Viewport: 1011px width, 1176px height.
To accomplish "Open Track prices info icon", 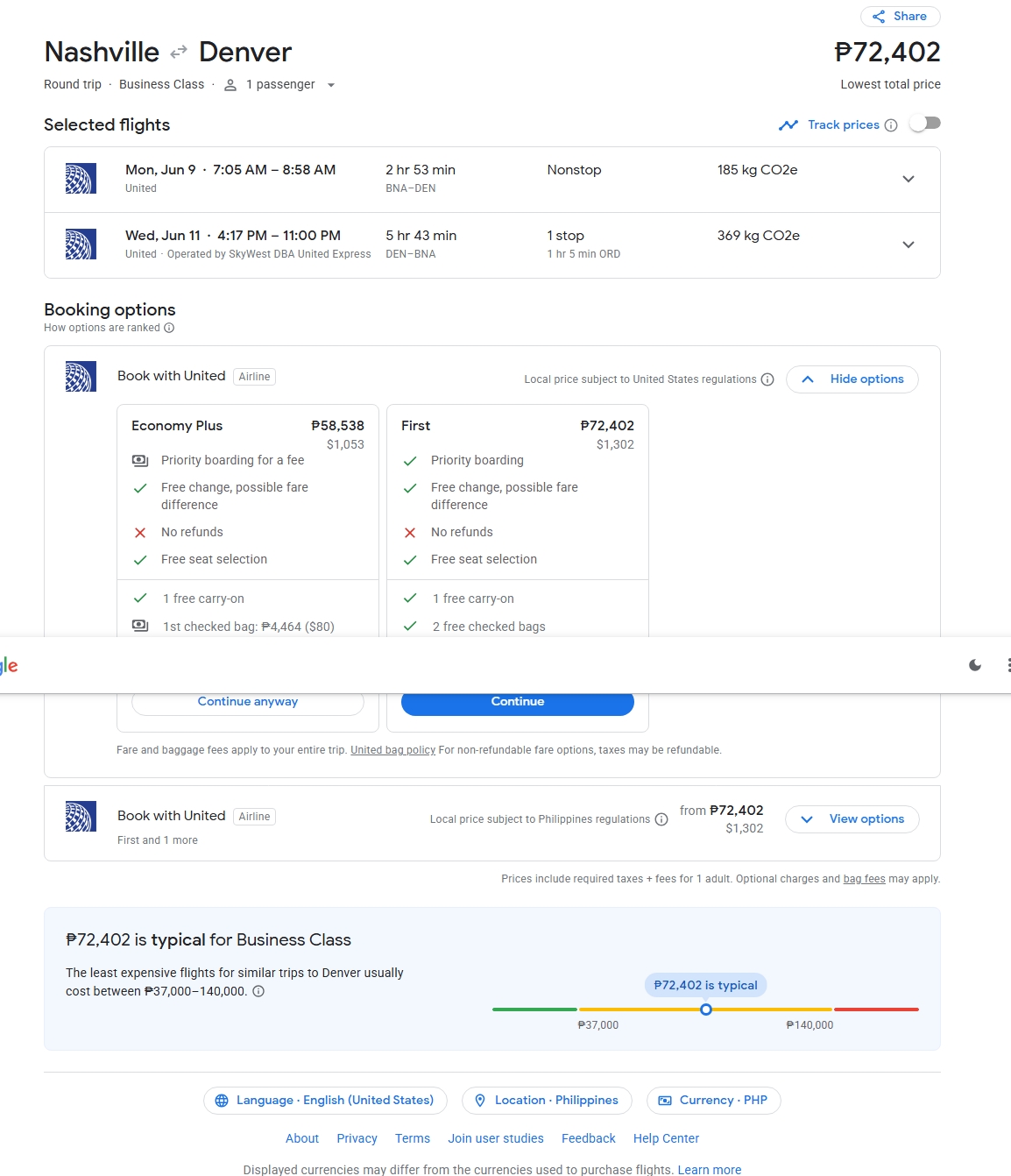I will point(891,125).
